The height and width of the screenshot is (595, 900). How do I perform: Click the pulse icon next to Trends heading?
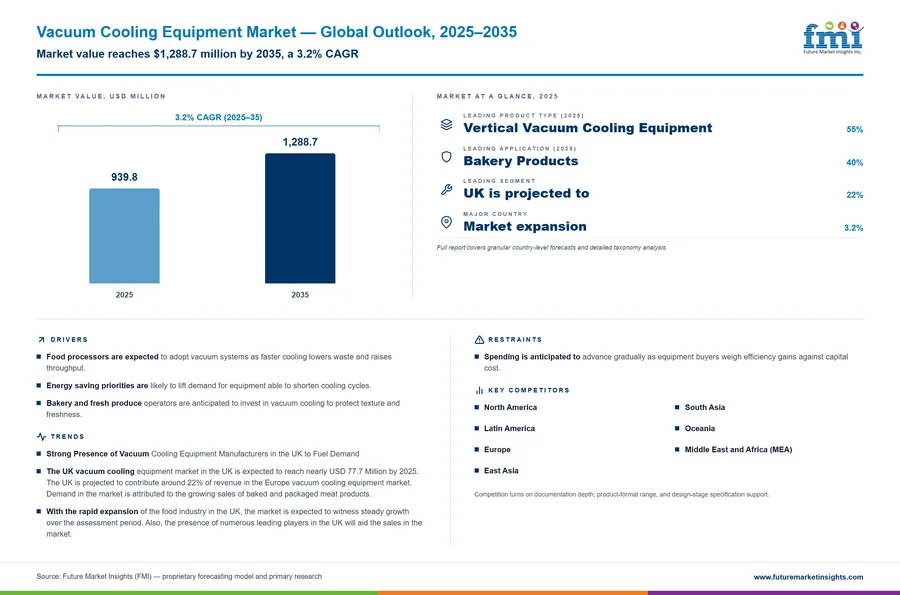[x=41, y=437]
